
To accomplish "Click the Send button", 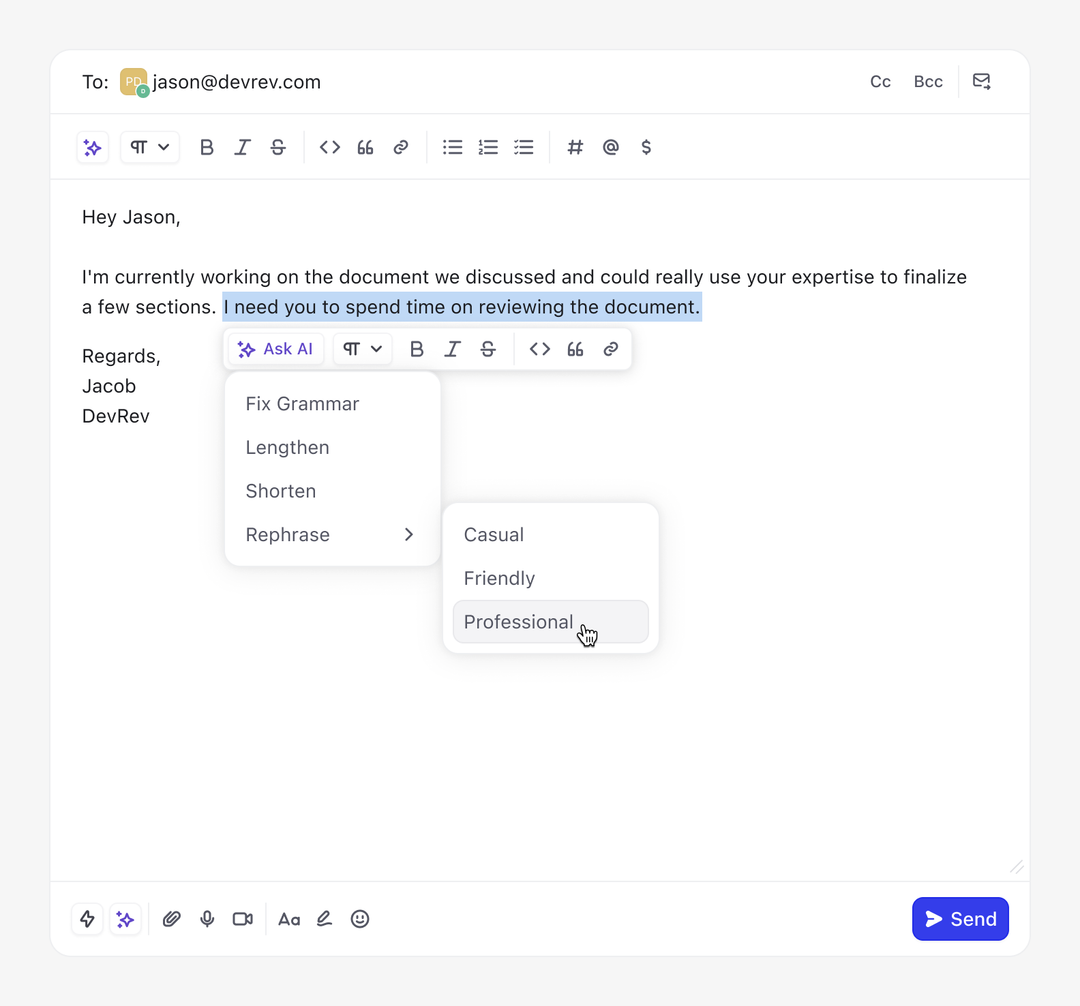I will pyautogui.click(x=960, y=919).
